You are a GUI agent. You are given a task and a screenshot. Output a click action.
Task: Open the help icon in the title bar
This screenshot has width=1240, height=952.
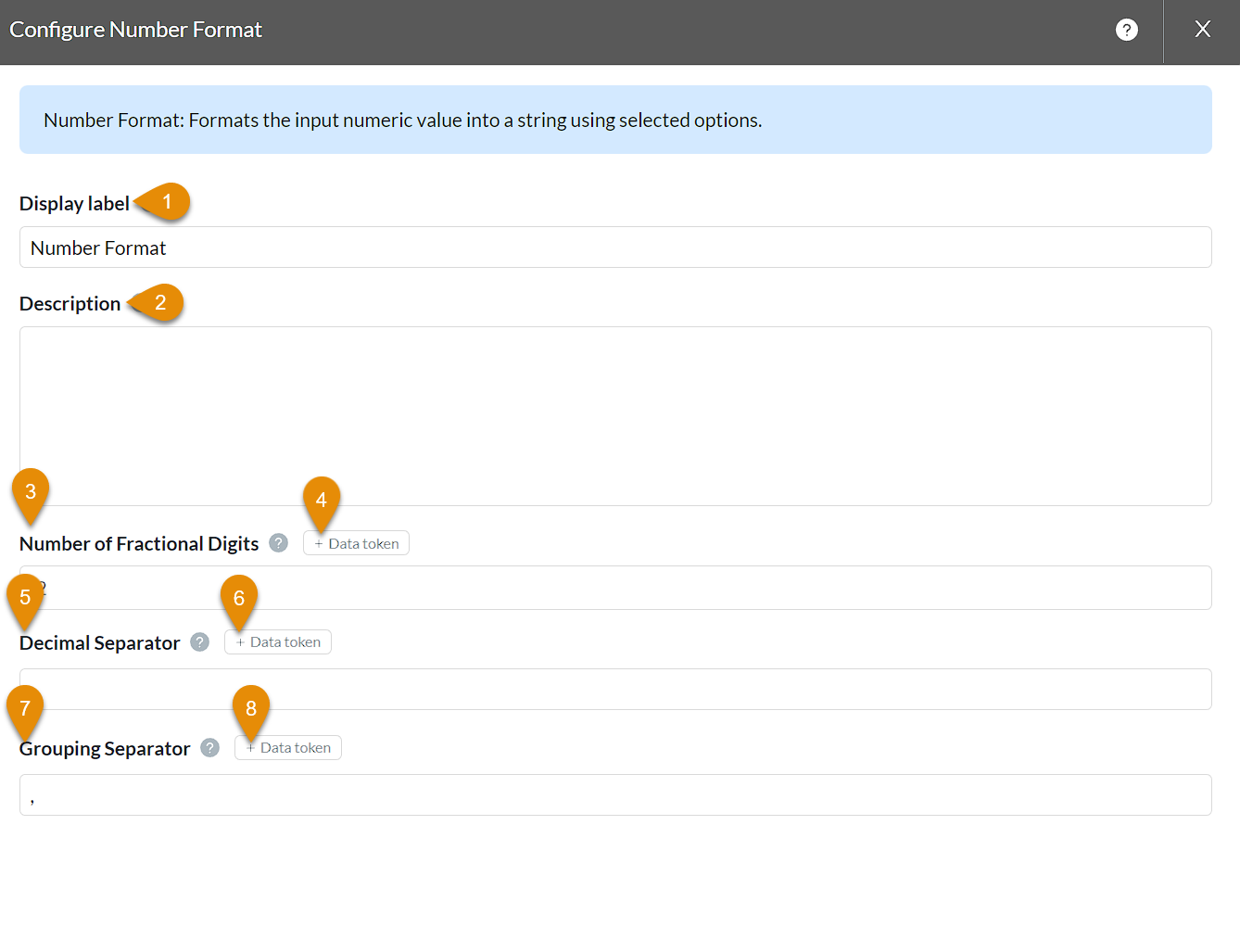pyautogui.click(x=1126, y=30)
